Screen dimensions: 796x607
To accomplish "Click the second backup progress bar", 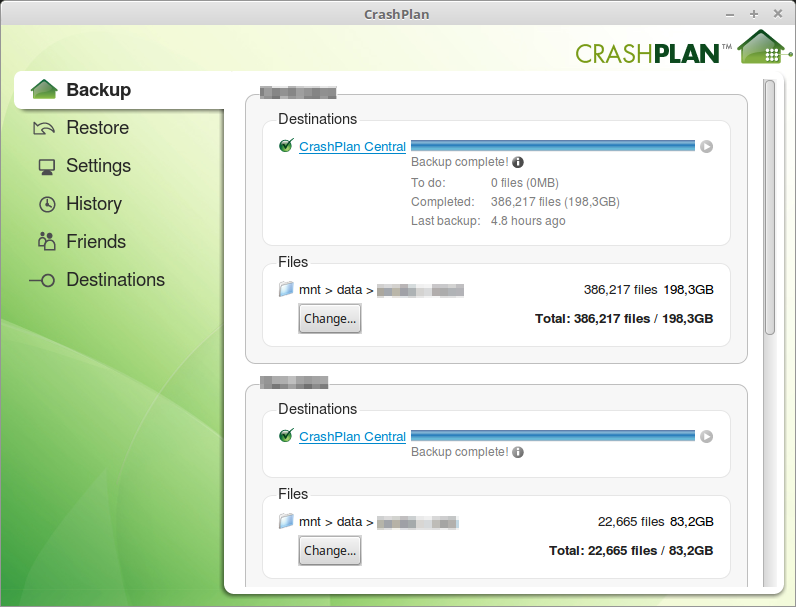I will tap(553, 436).
